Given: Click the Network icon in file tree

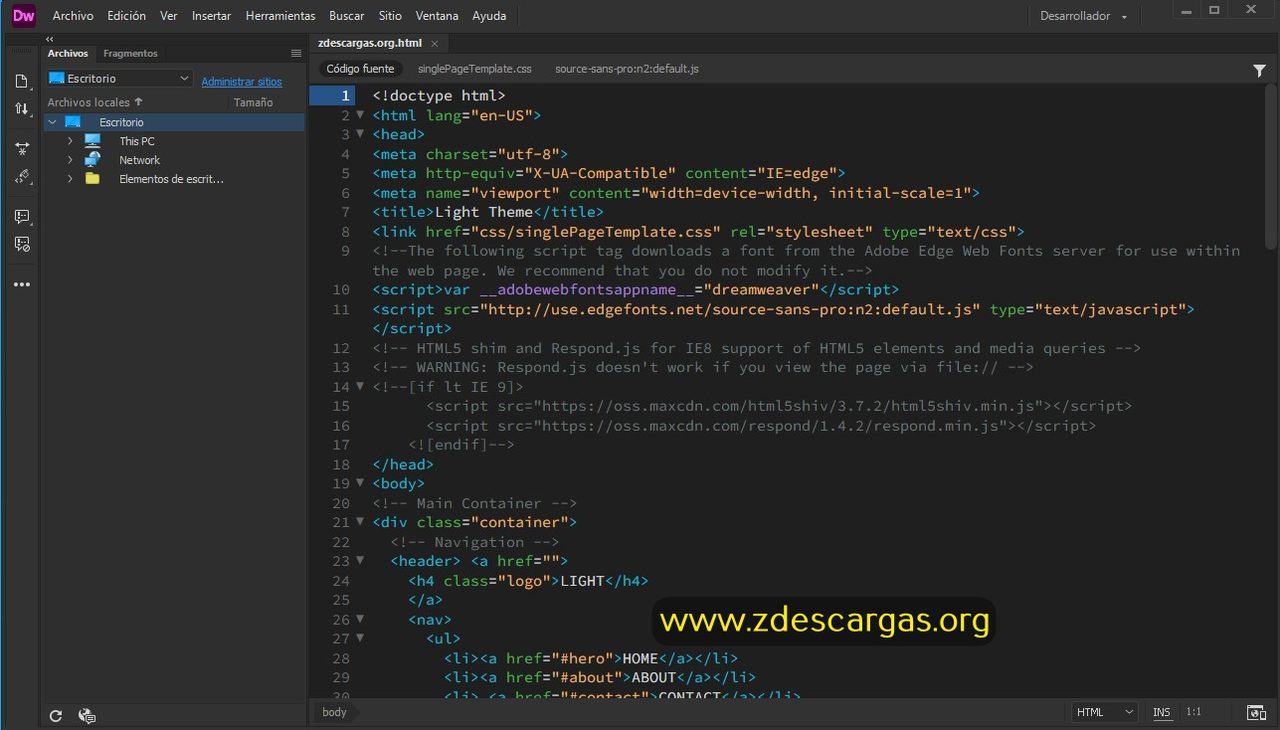Looking at the screenshot, I should [x=93, y=160].
